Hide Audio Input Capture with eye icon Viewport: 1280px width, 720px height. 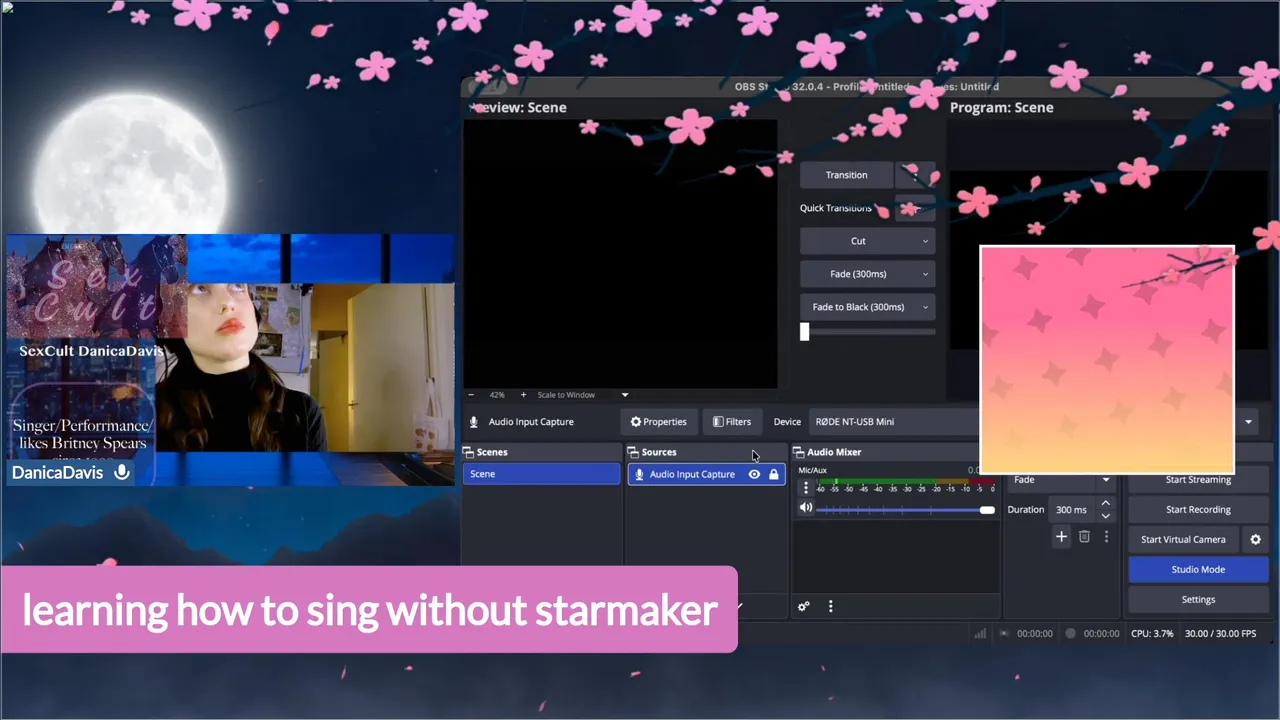coord(755,475)
